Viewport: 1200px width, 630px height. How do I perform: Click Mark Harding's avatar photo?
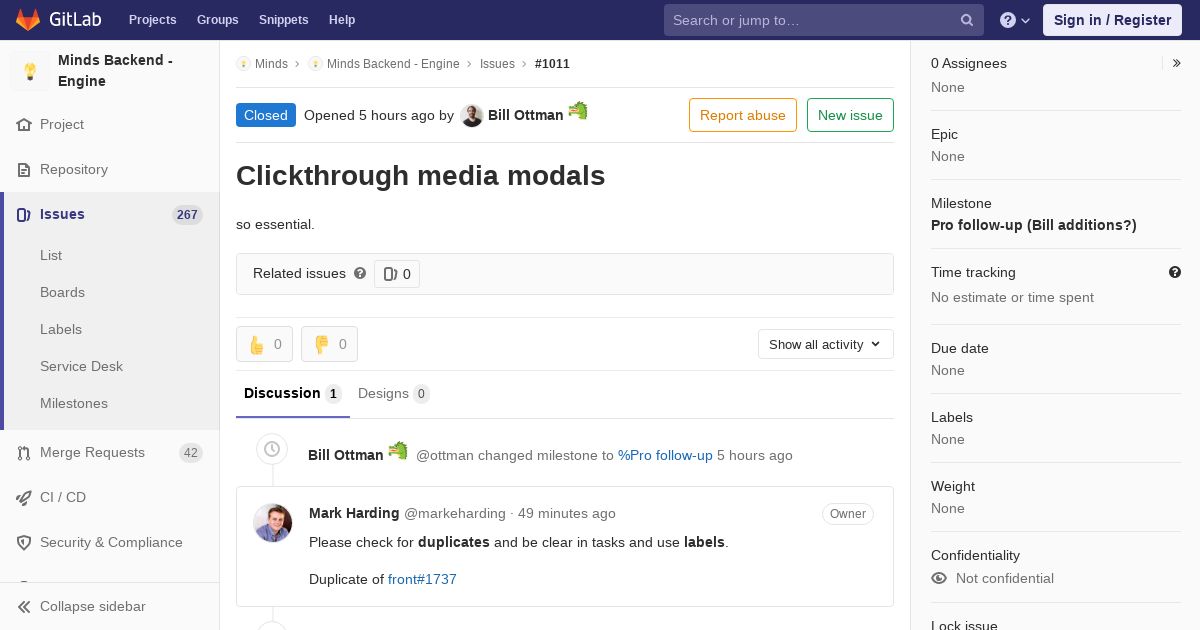click(273, 523)
